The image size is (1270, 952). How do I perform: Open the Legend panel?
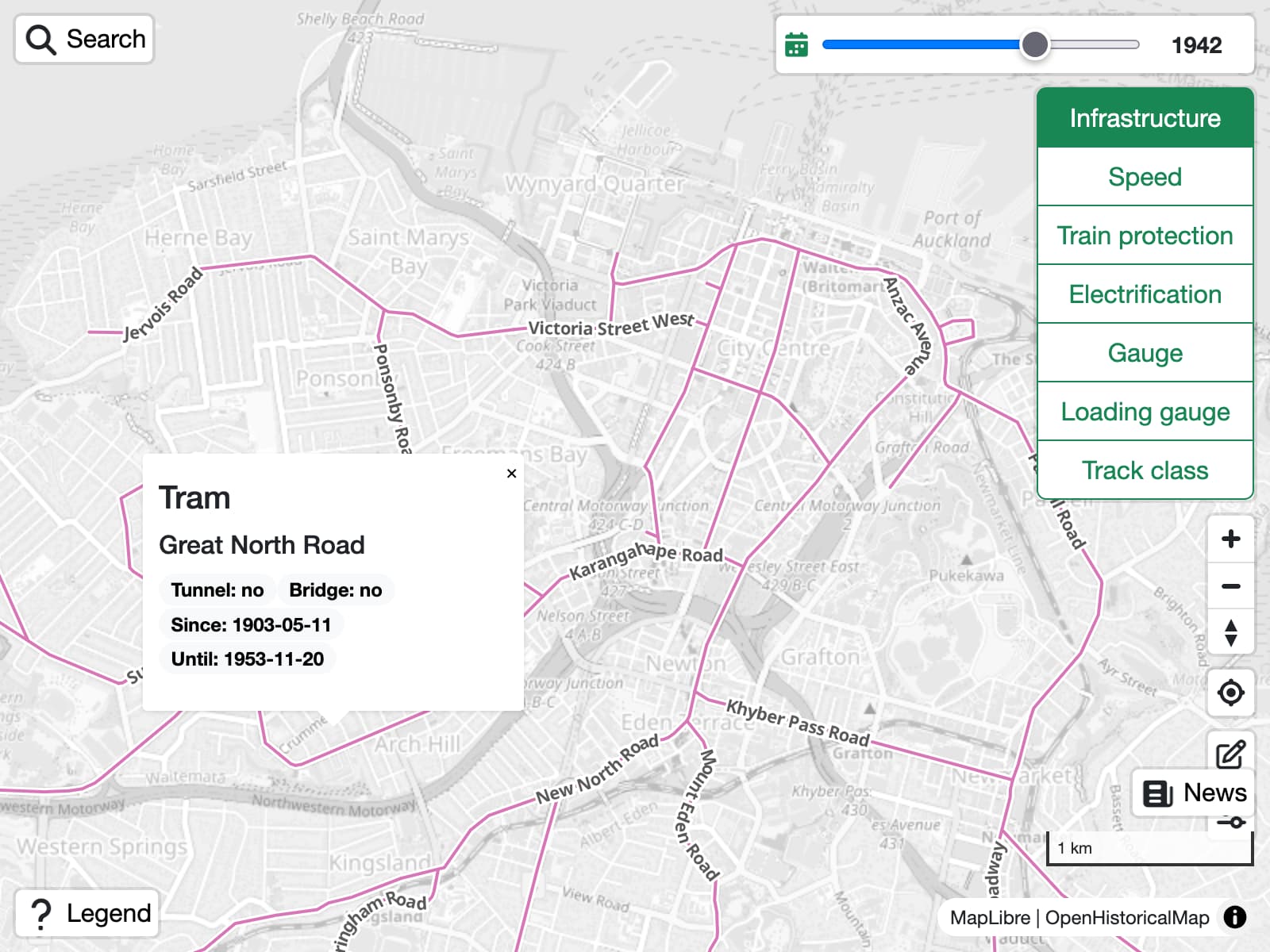click(87, 913)
